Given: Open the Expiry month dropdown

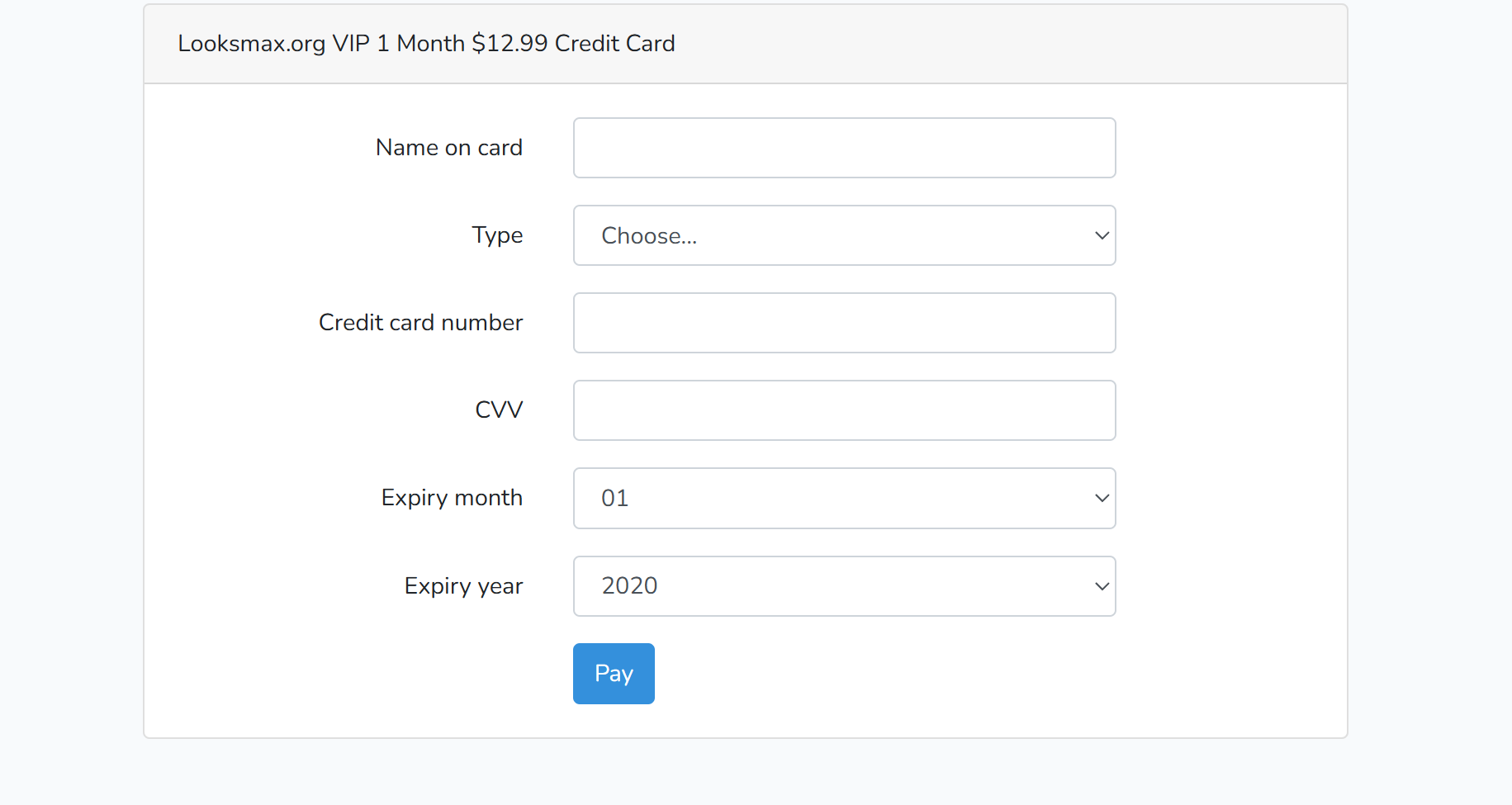Looking at the screenshot, I should [844, 498].
